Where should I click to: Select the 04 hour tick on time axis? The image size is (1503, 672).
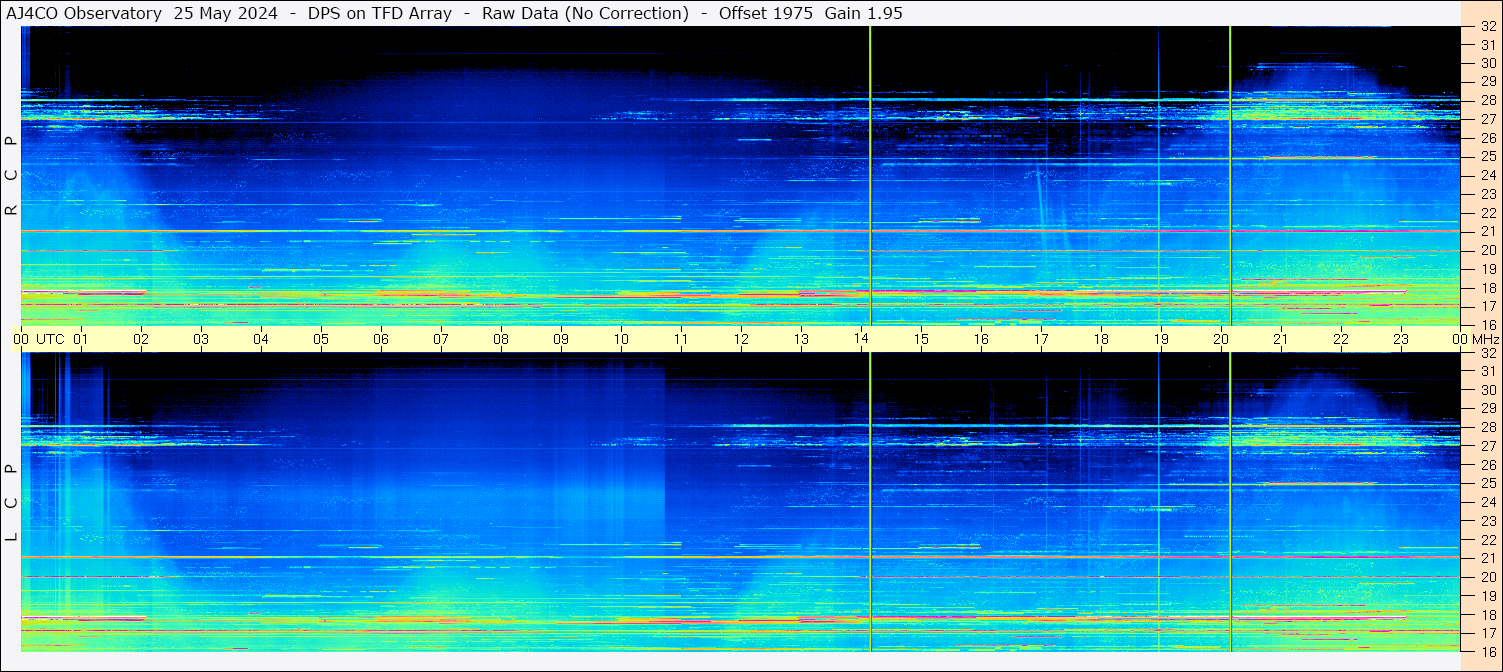coord(261,339)
